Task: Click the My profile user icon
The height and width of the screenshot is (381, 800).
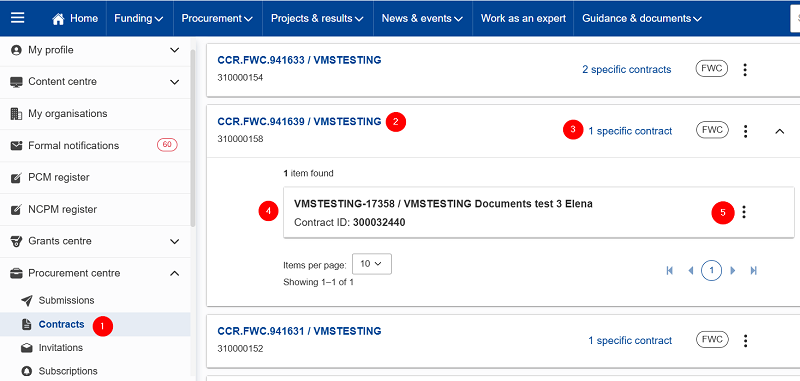Action: coord(16,50)
